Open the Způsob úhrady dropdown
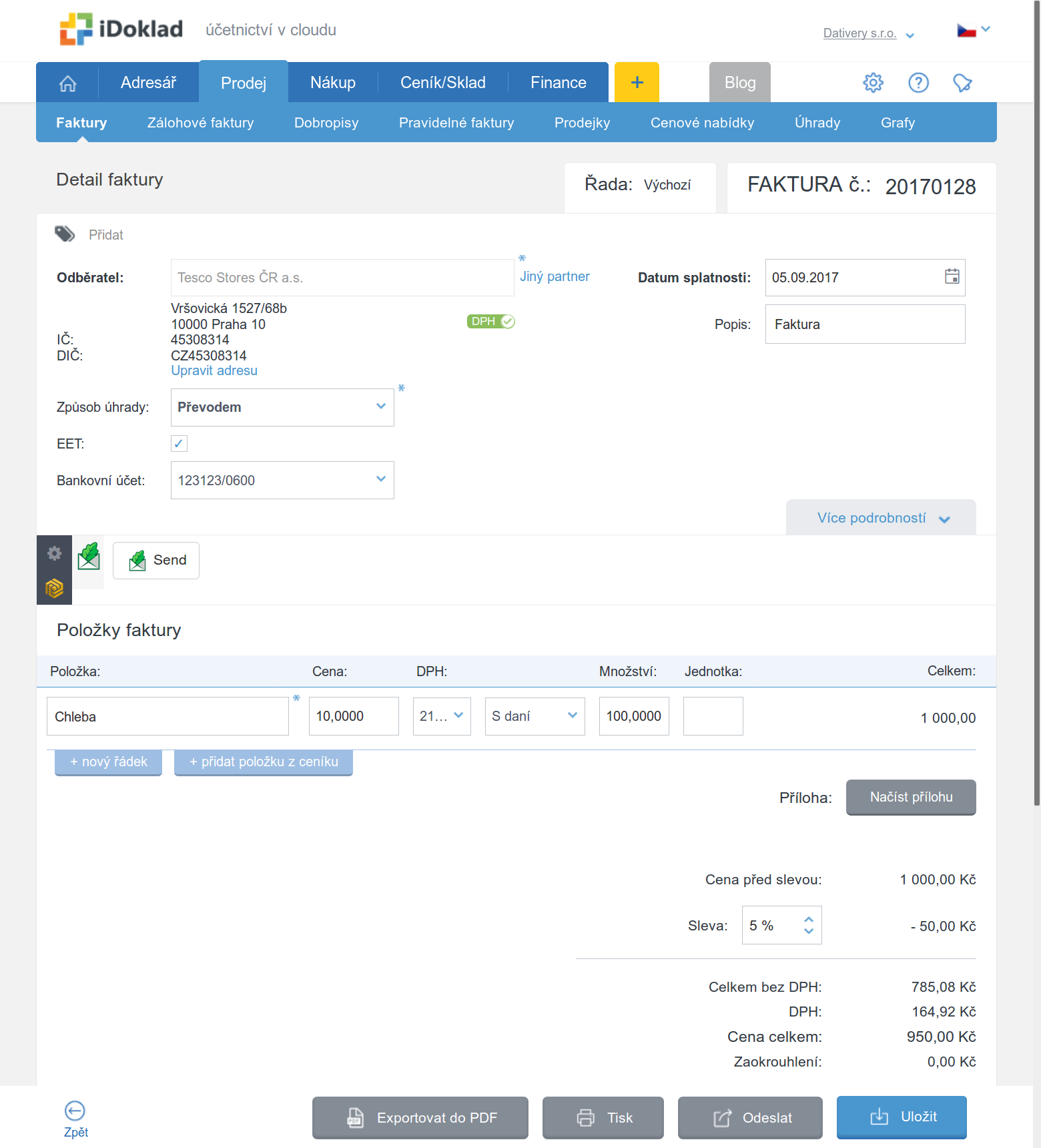 pos(282,407)
